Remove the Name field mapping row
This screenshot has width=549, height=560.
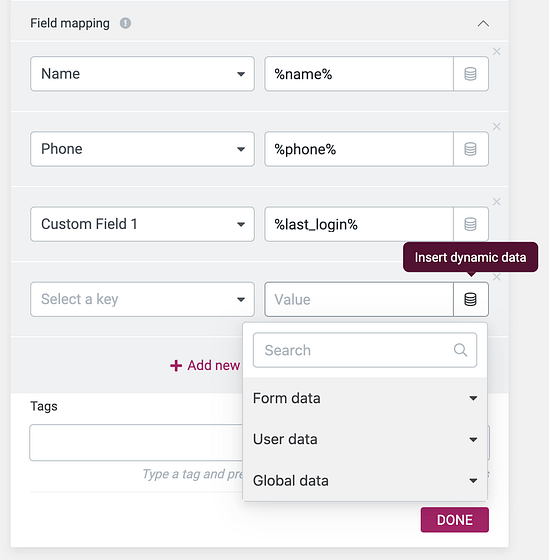(496, 51)
